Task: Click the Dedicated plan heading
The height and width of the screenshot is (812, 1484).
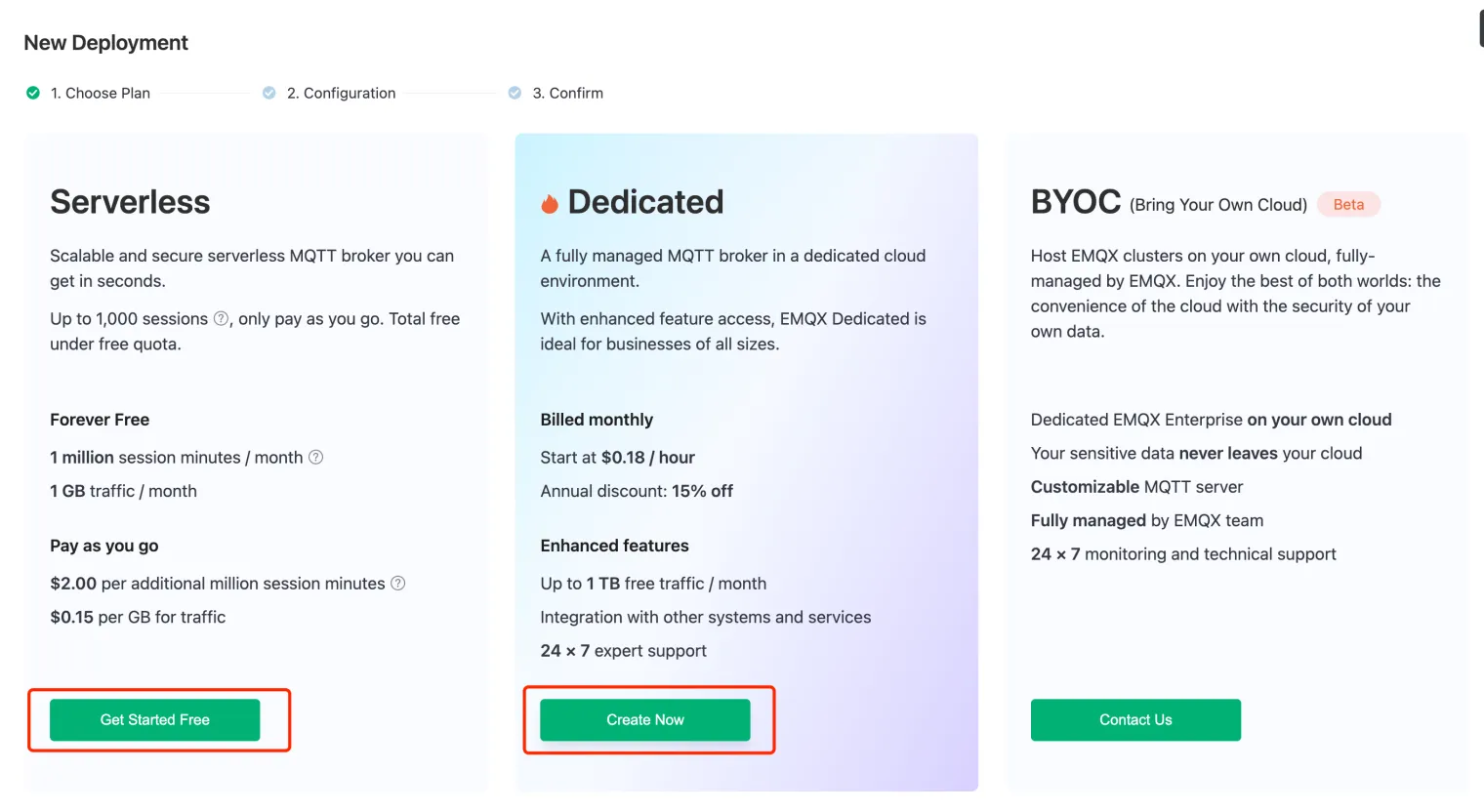Action: [645, 202]
